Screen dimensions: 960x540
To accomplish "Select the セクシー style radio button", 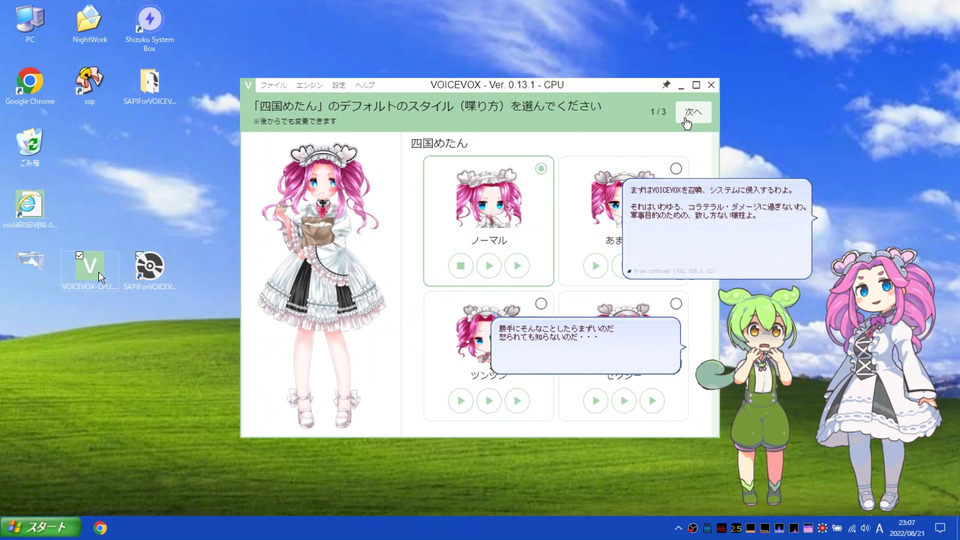I will click(x=675, y=304).
